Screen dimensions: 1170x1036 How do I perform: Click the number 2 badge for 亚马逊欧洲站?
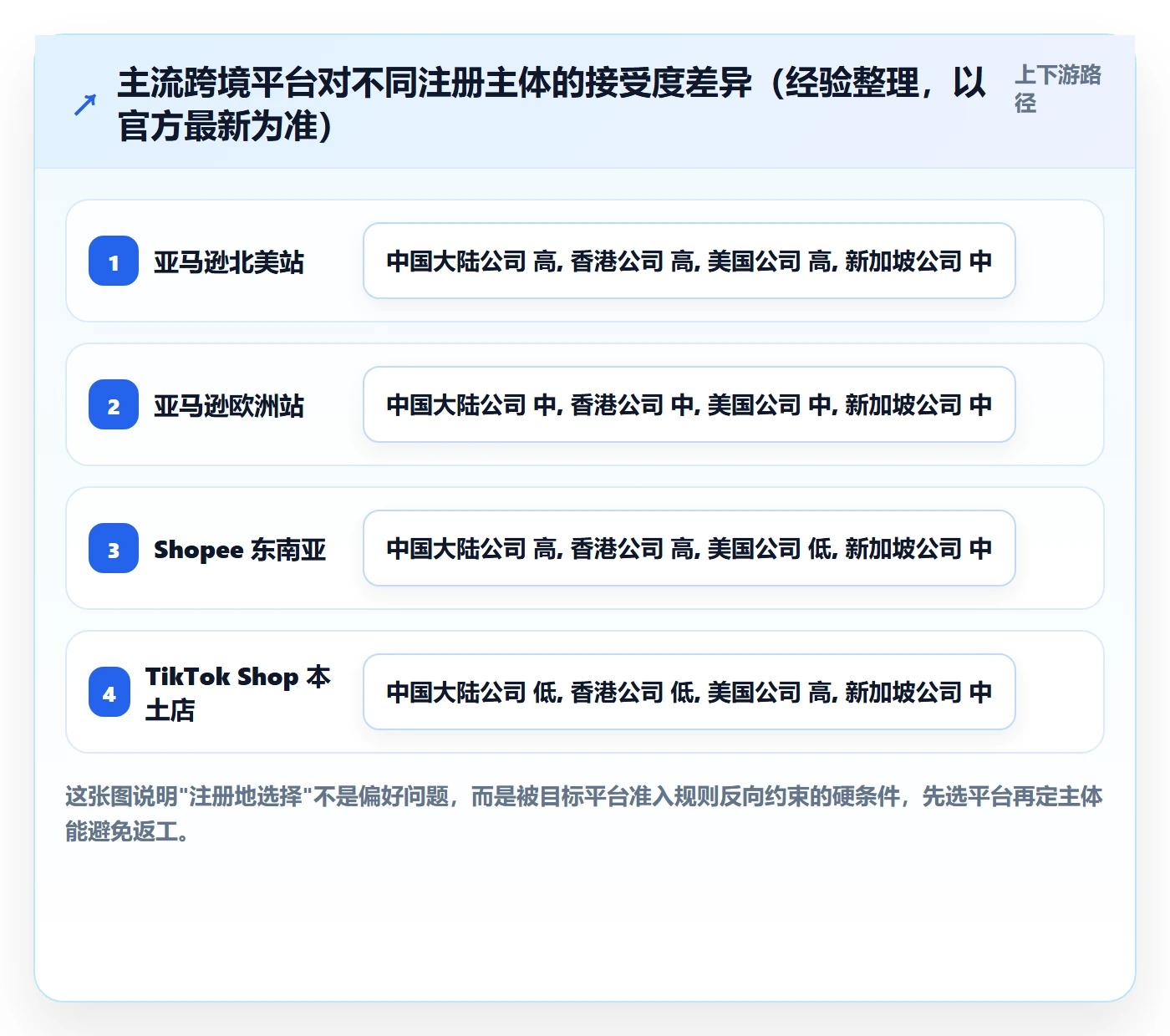click(114, 404)
